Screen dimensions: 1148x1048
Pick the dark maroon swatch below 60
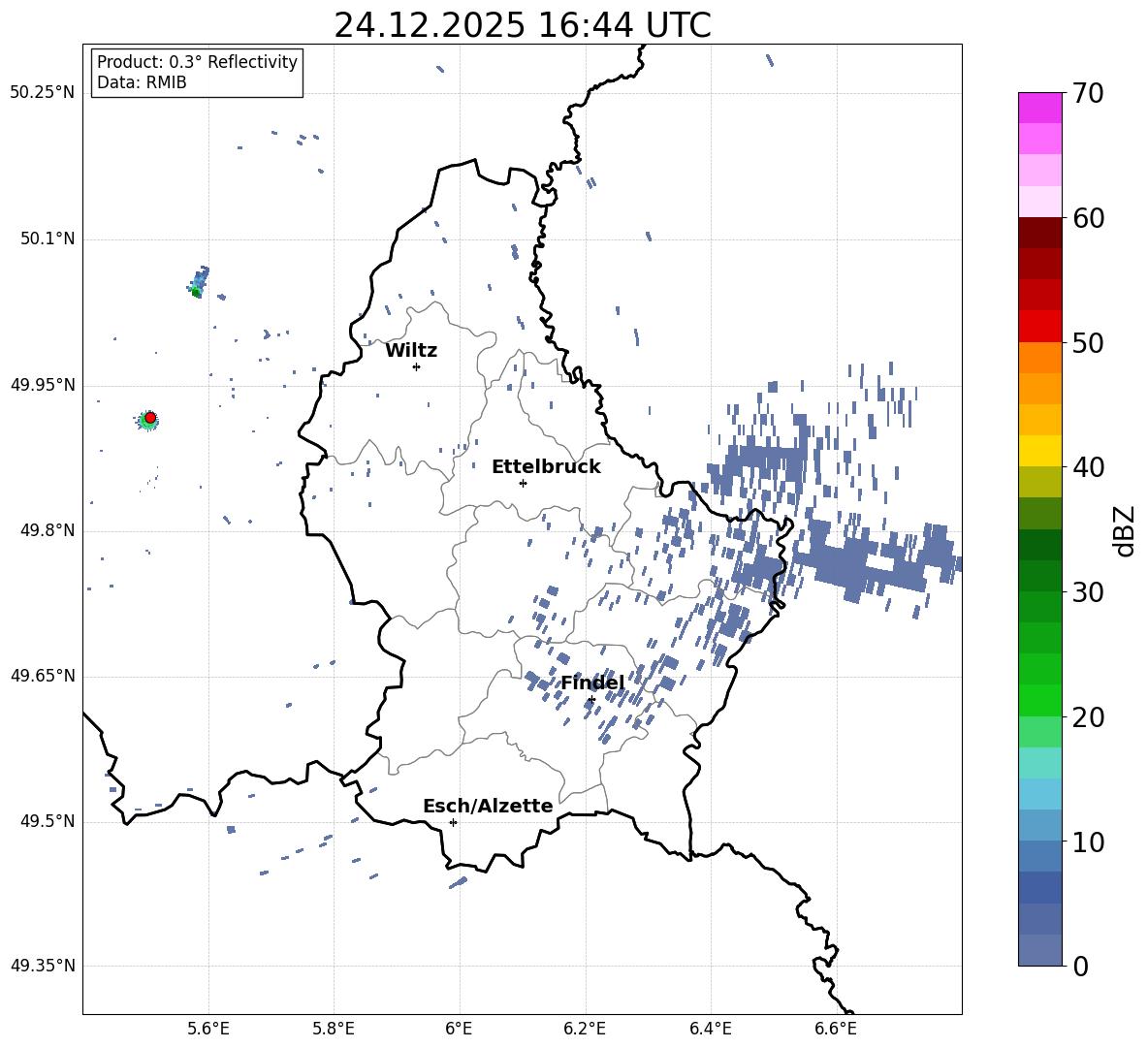[1039, 233]
